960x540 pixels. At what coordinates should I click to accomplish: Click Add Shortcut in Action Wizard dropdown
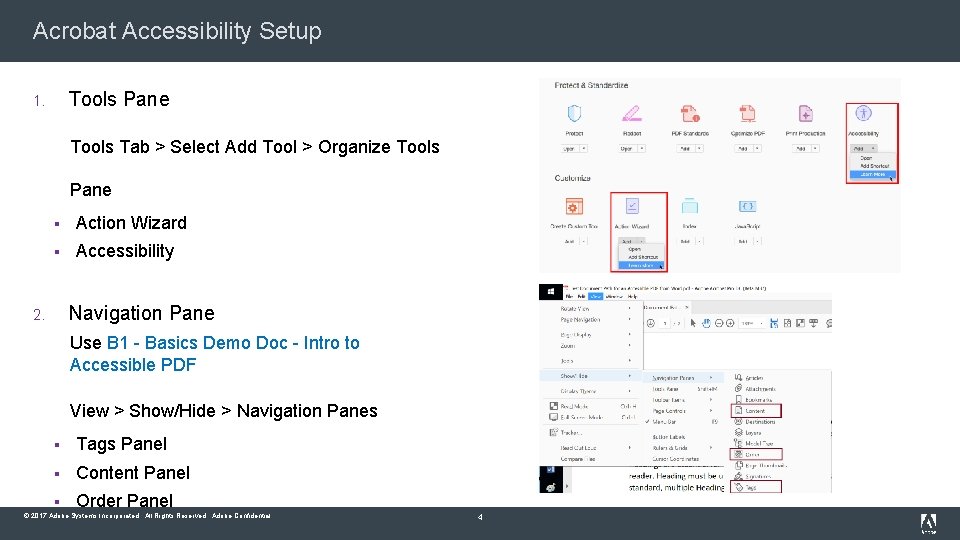[x=642, y=257]
